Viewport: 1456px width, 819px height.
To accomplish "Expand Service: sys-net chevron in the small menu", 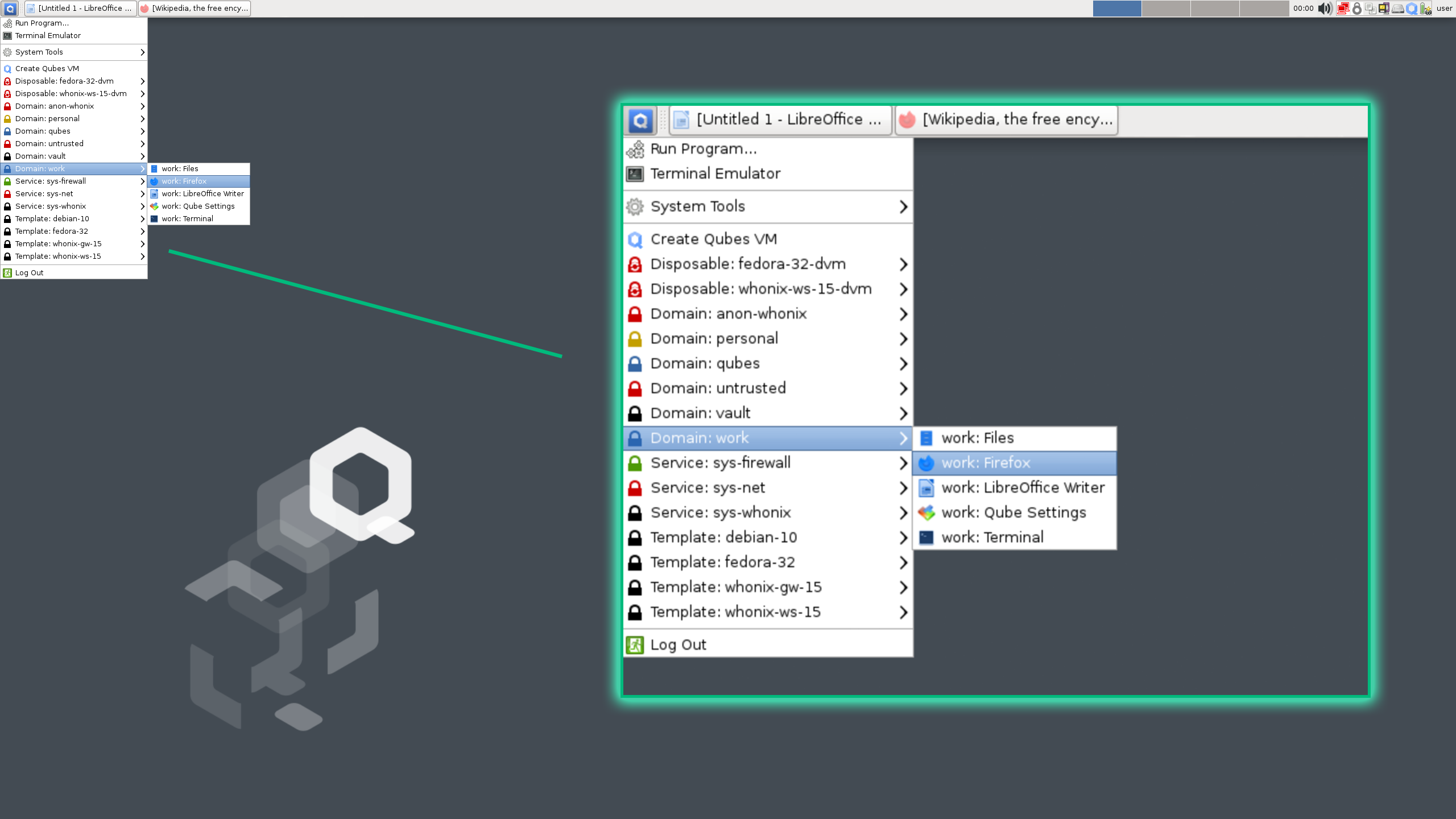I will pos(142,194).
